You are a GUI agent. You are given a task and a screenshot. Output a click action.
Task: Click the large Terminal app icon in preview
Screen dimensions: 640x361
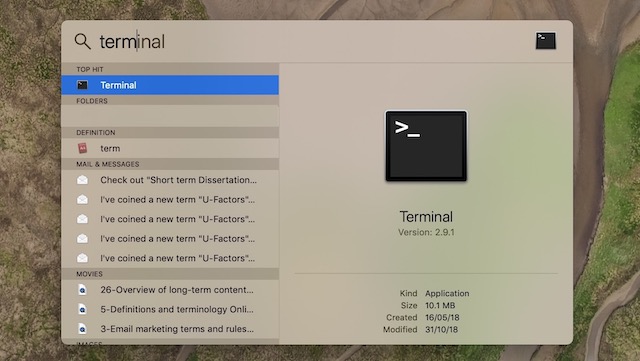click(x=426, y=146)
